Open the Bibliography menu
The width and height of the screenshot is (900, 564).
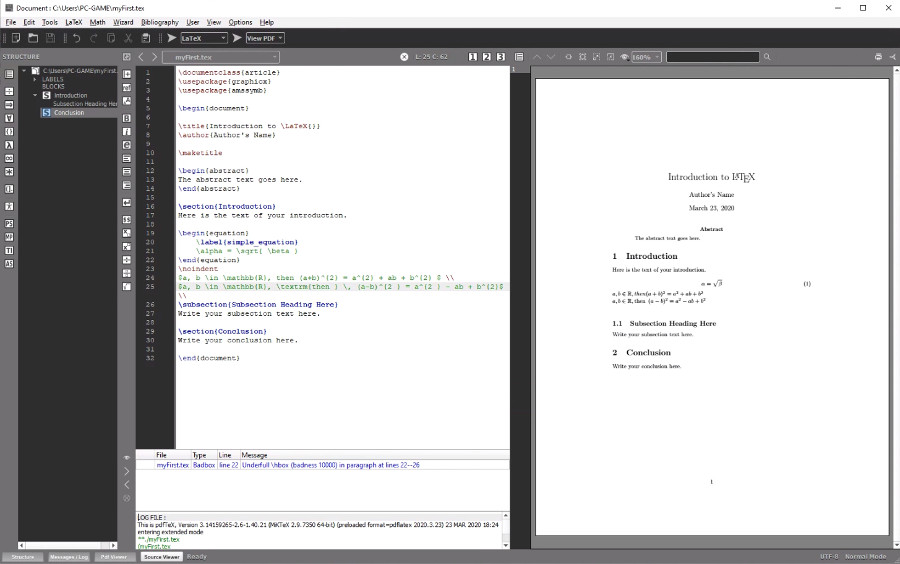point(159,22)
